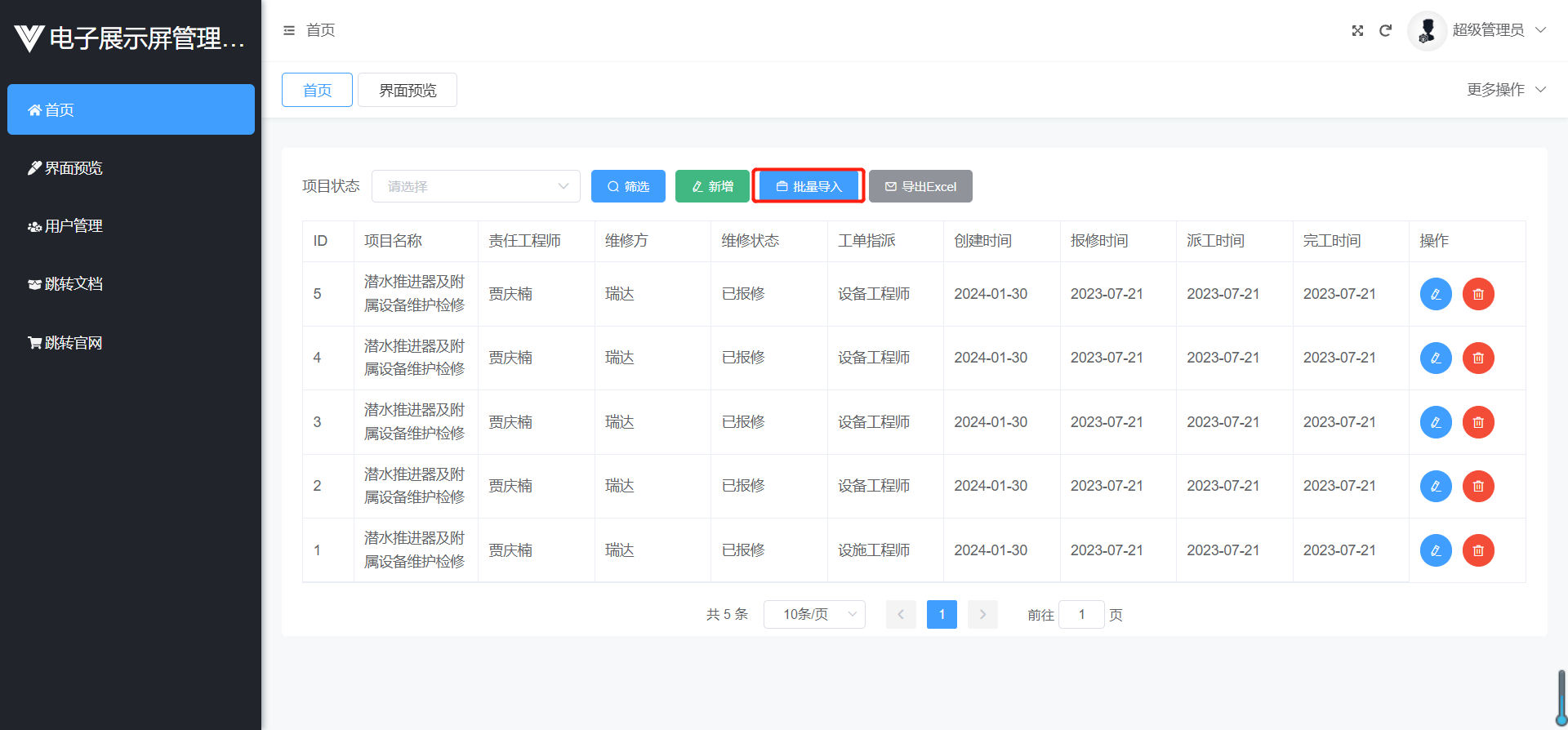Switch to the 界面预览 tab
Image resolution: width=1568 pixels, height=730 pixels.
coord(408,90)
